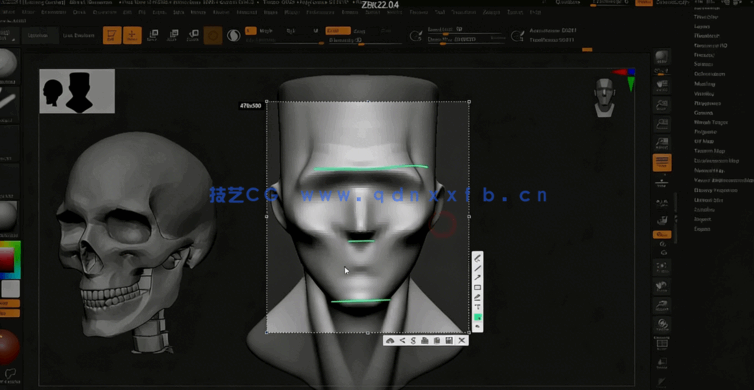Click the sculptris sphere icon beside the gizmo
The image size is (754, 390).
coord(234,36)
